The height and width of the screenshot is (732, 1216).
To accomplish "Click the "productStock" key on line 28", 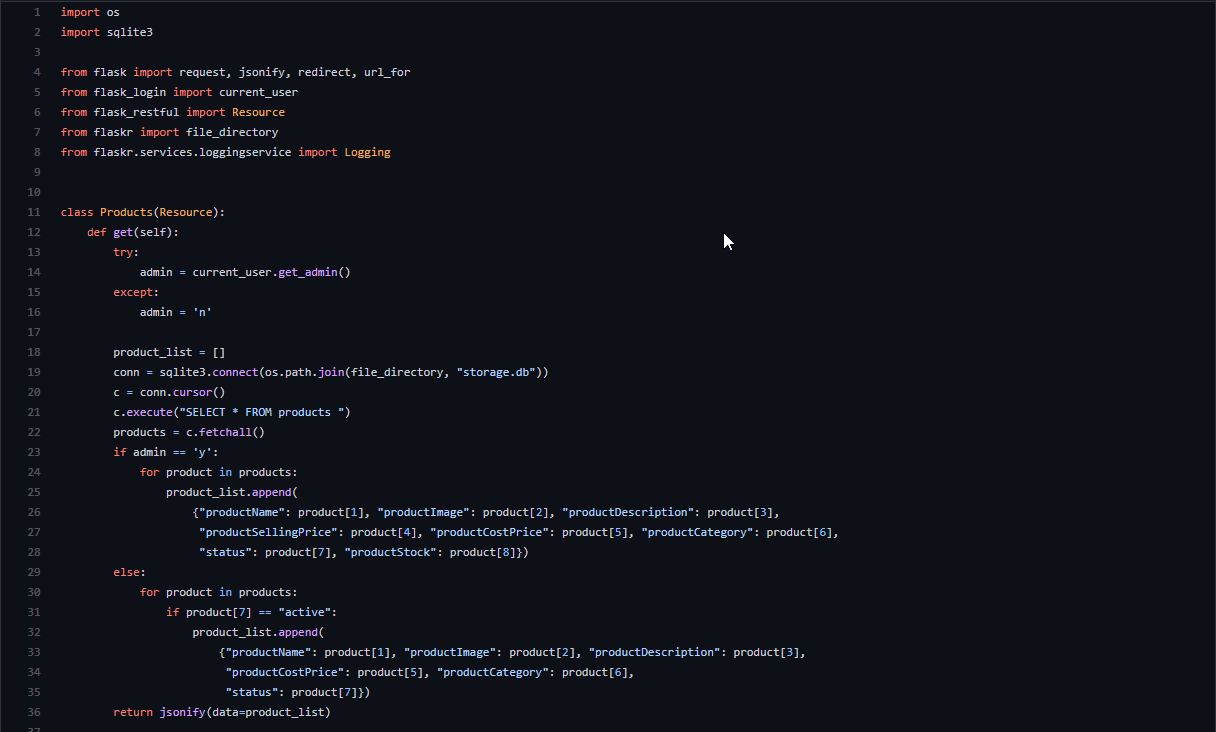I will coord(390,552).
